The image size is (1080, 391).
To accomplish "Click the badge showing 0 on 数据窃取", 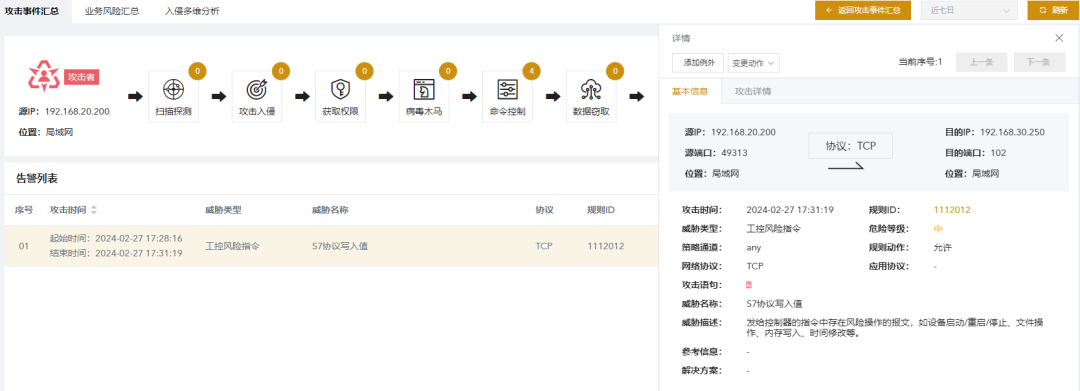I will pos(614,71).
